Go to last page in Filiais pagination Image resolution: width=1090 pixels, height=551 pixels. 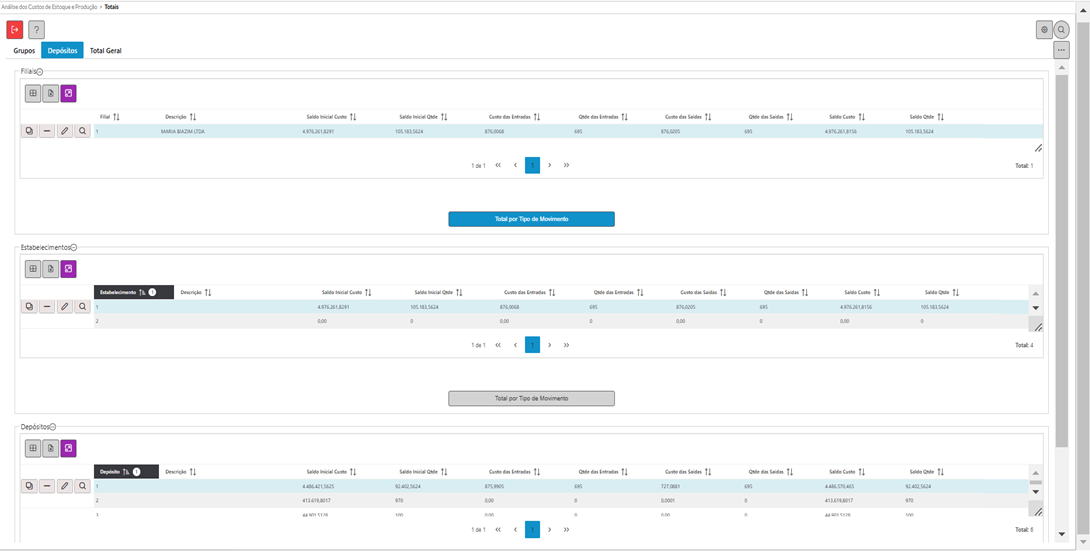coord(567,165)
